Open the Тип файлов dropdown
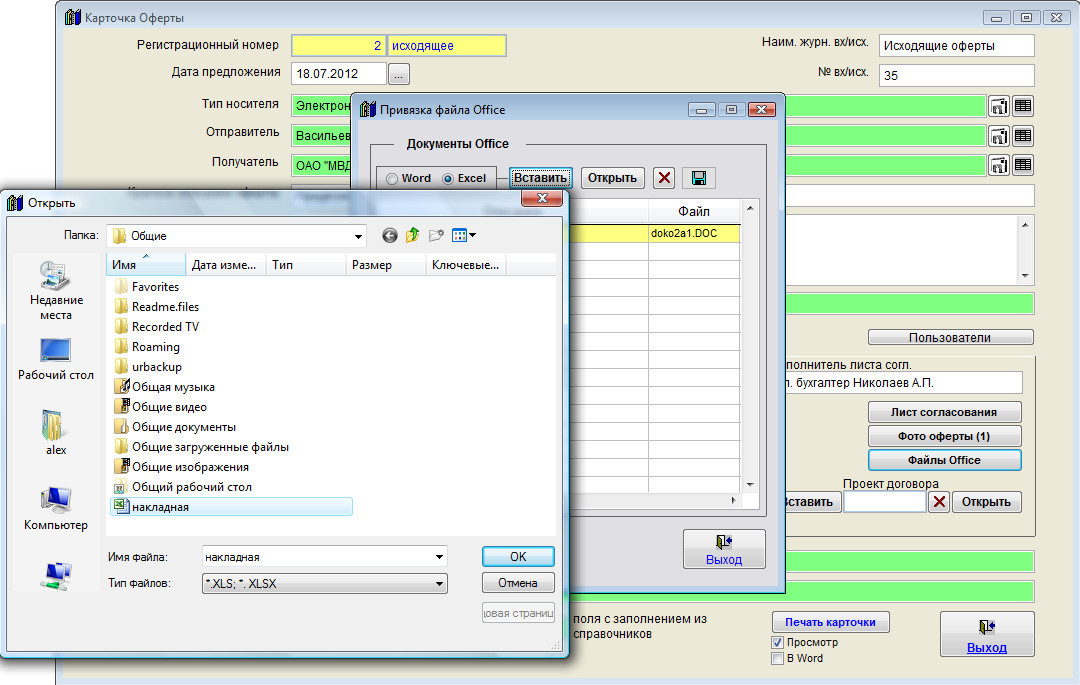This screenshot has width=1080, height=685. (x=439, y=583)
